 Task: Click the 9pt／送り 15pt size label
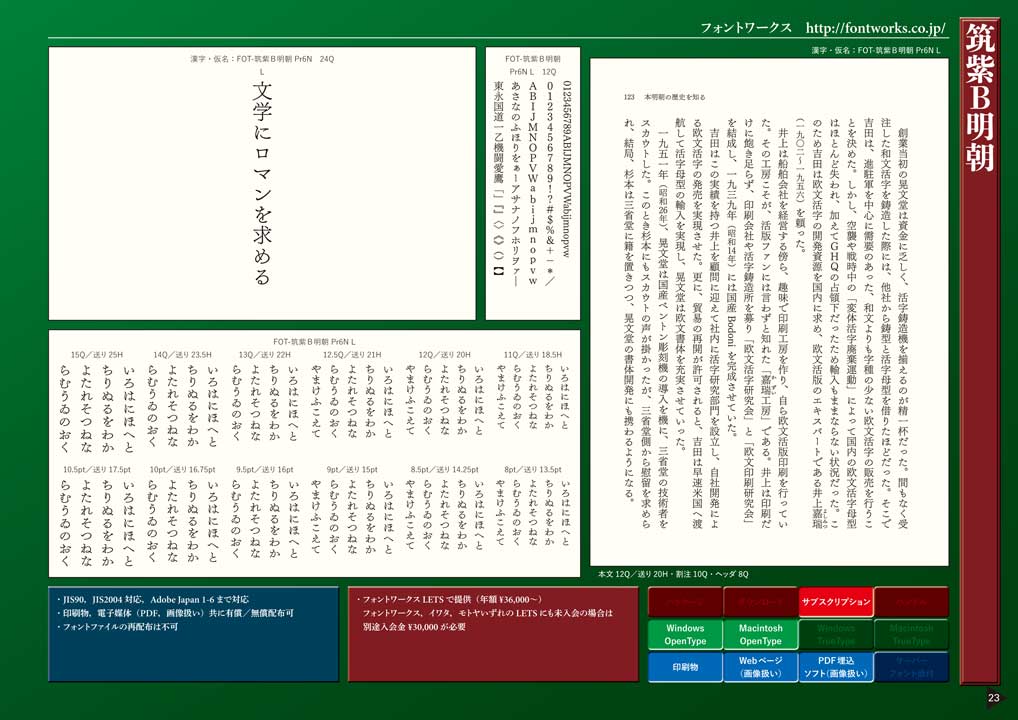[353, 469]
